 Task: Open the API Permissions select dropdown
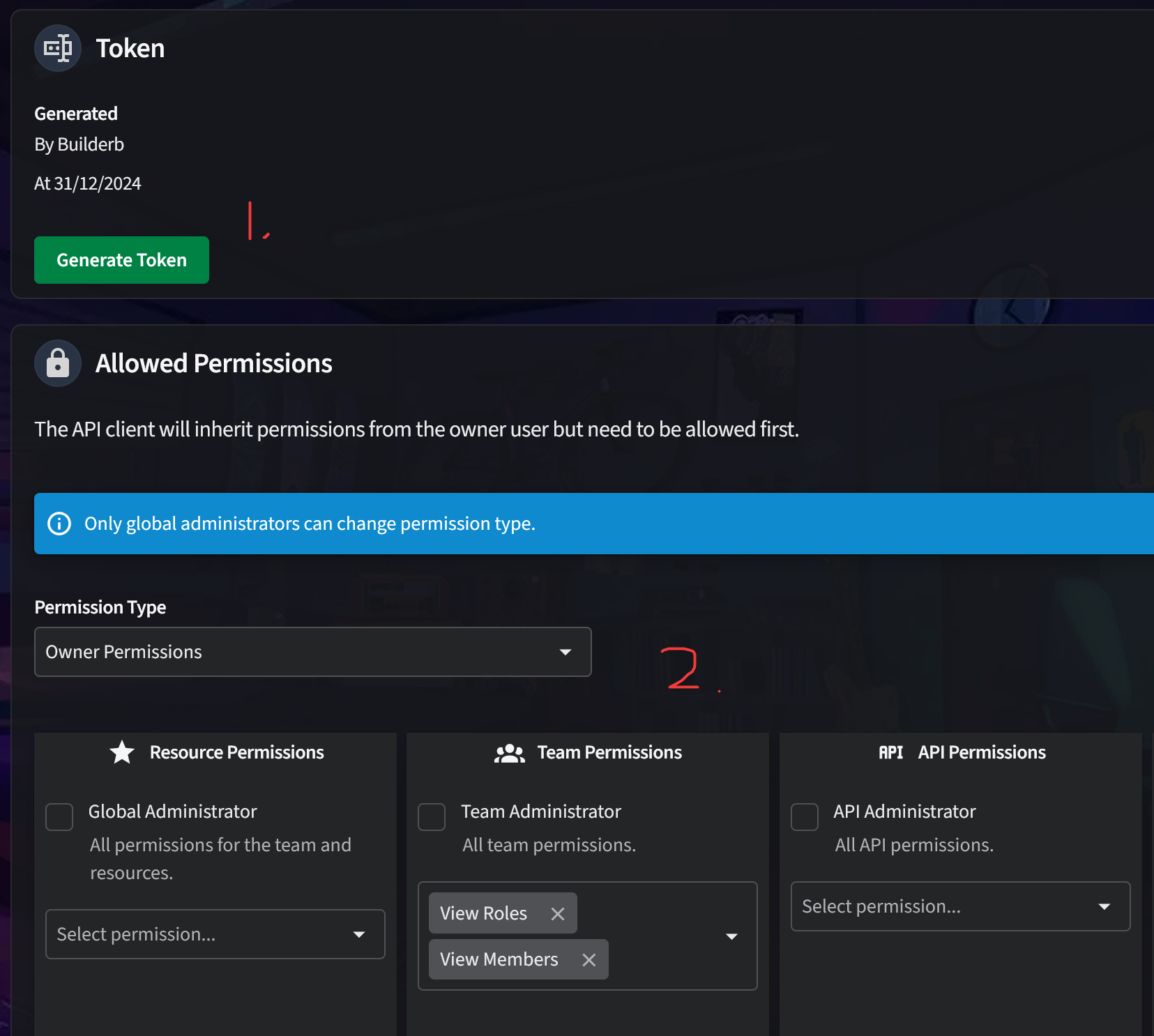pos(959,906)
